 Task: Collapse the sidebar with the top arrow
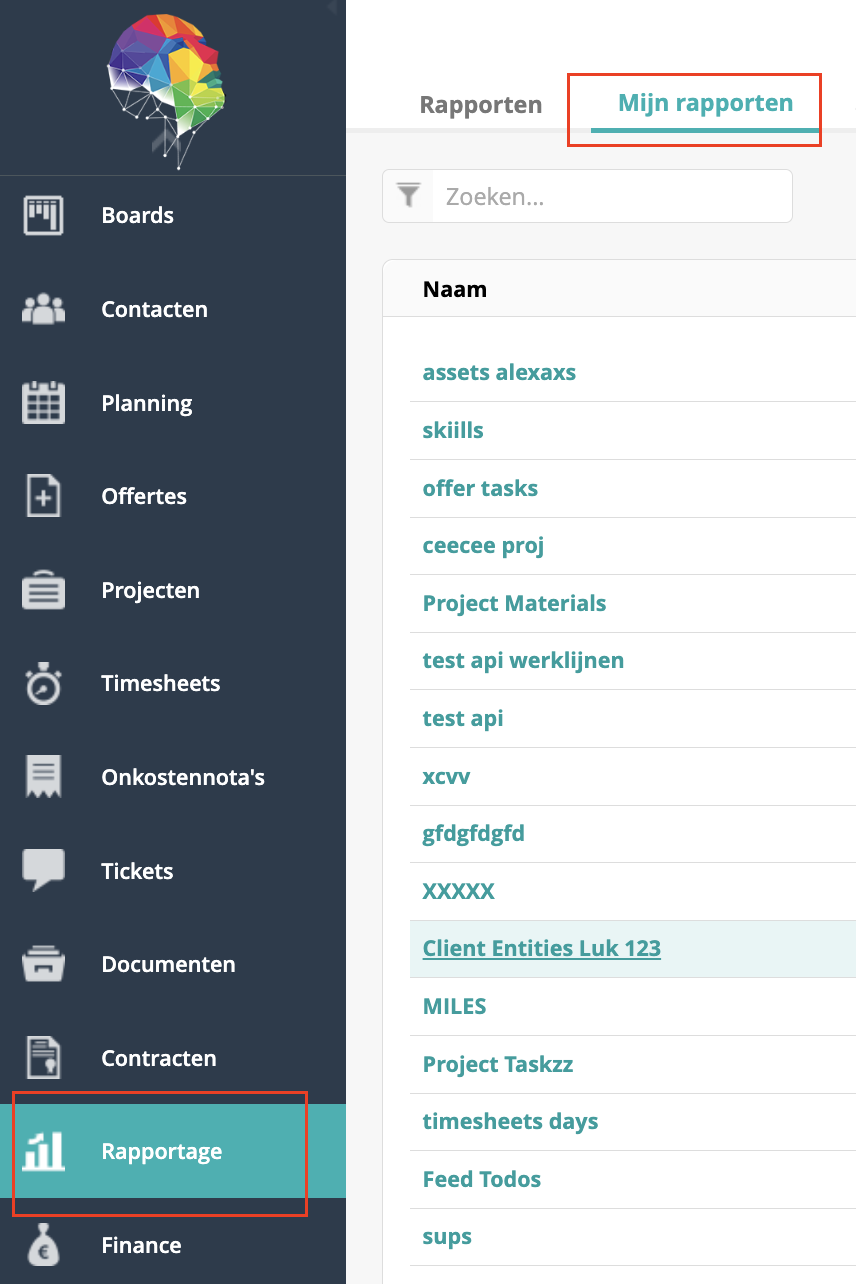[332, 6]
